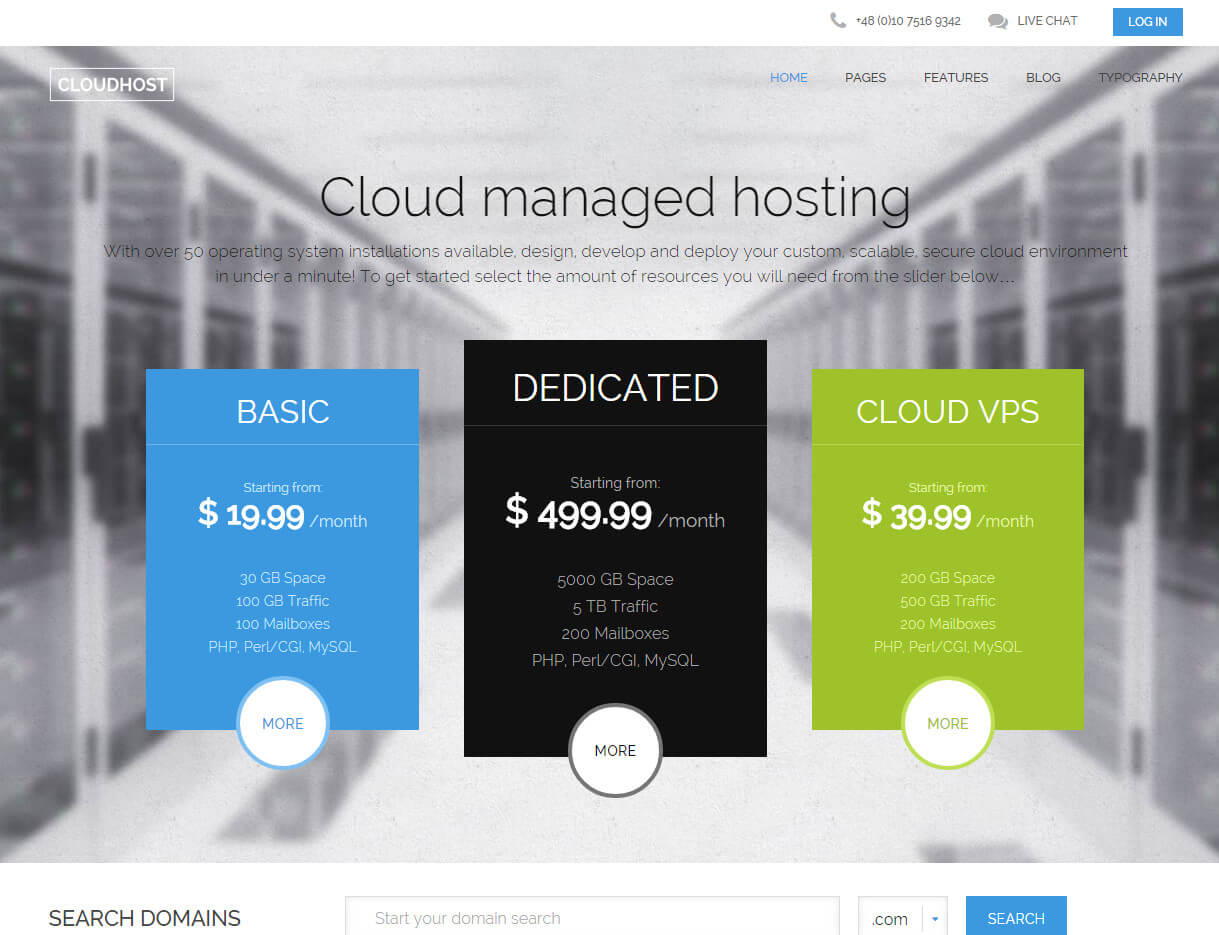Viewport: 1219px width, 935px height.
Task: Click the SEARCH button
Action: [x=1016, y=917]
